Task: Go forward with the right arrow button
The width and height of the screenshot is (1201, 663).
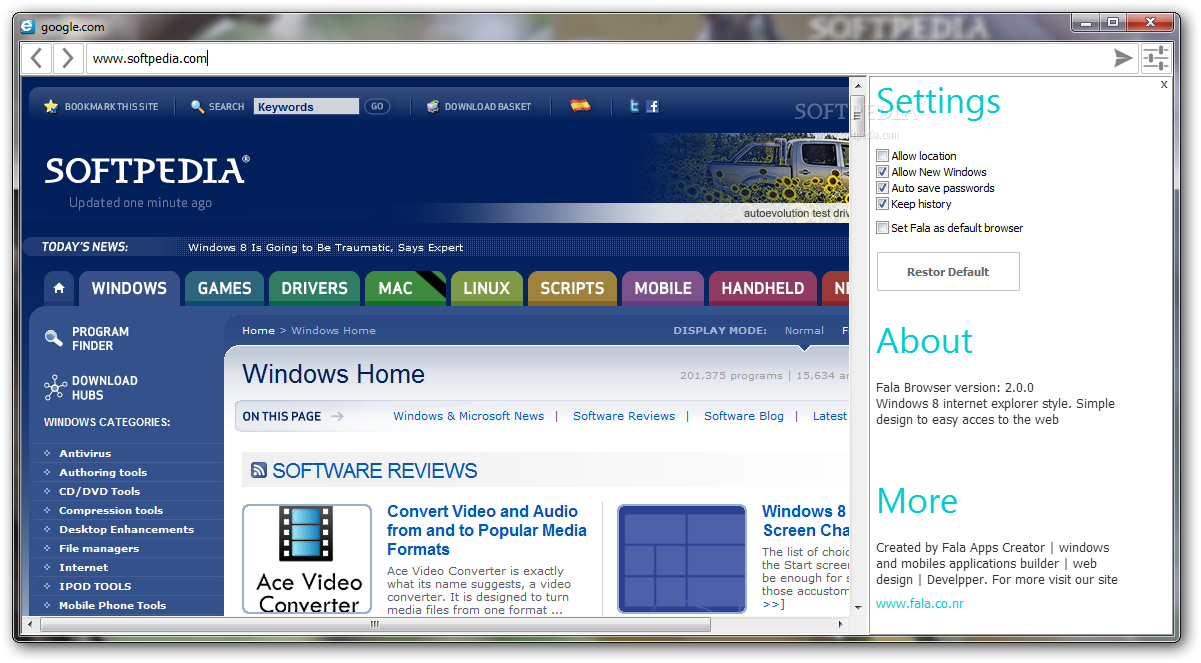Action: click(x=67, y=58)
